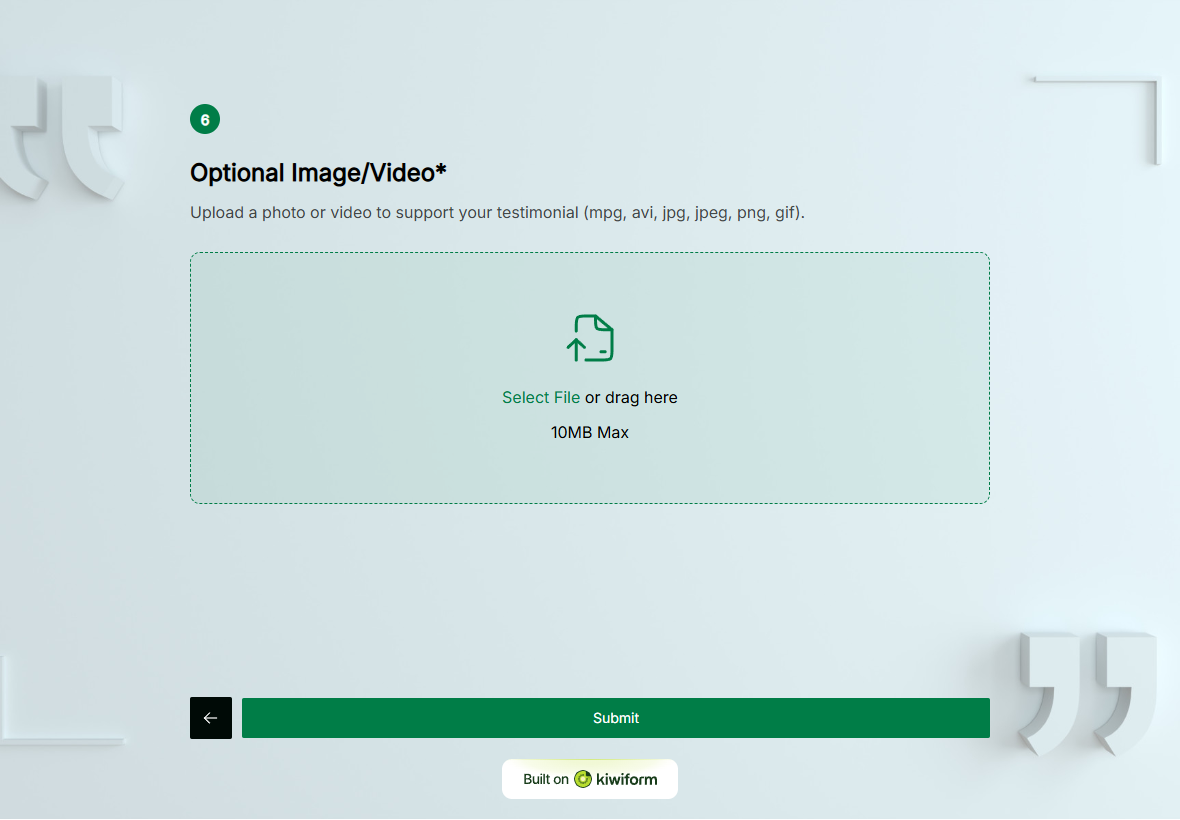
Task: Go back using the left arrow button
Action: 211,718
